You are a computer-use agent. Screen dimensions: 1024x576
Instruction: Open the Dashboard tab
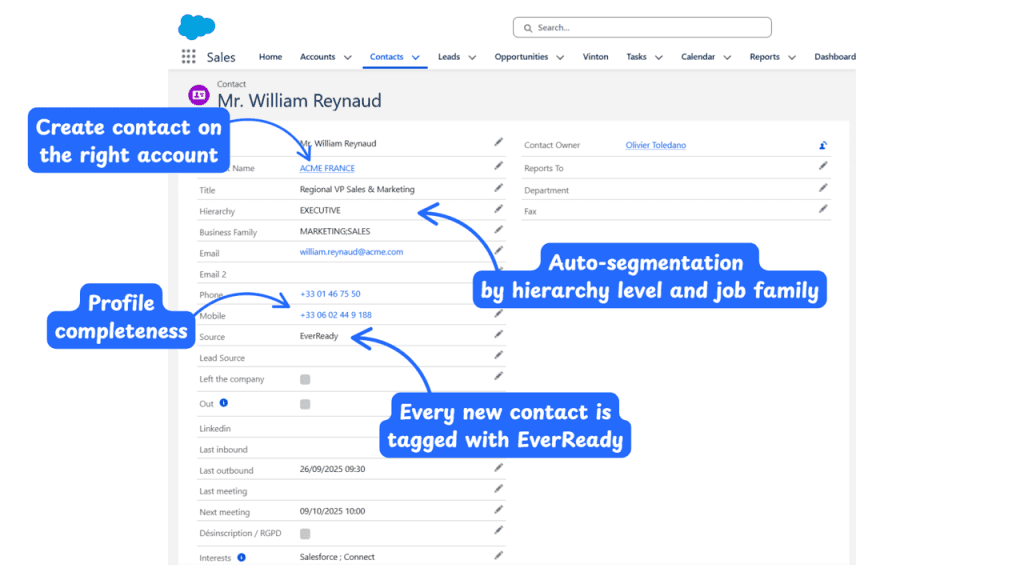835,57
